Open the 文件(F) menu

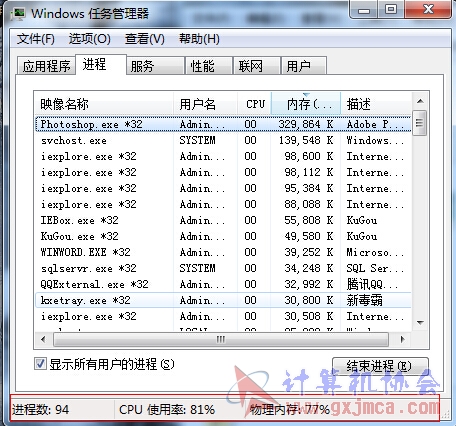tap(36, 39)
